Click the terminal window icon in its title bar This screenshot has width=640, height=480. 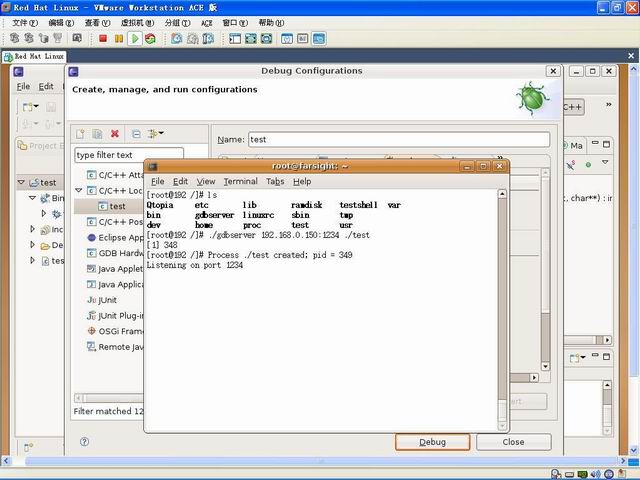(x=152, y=167)
